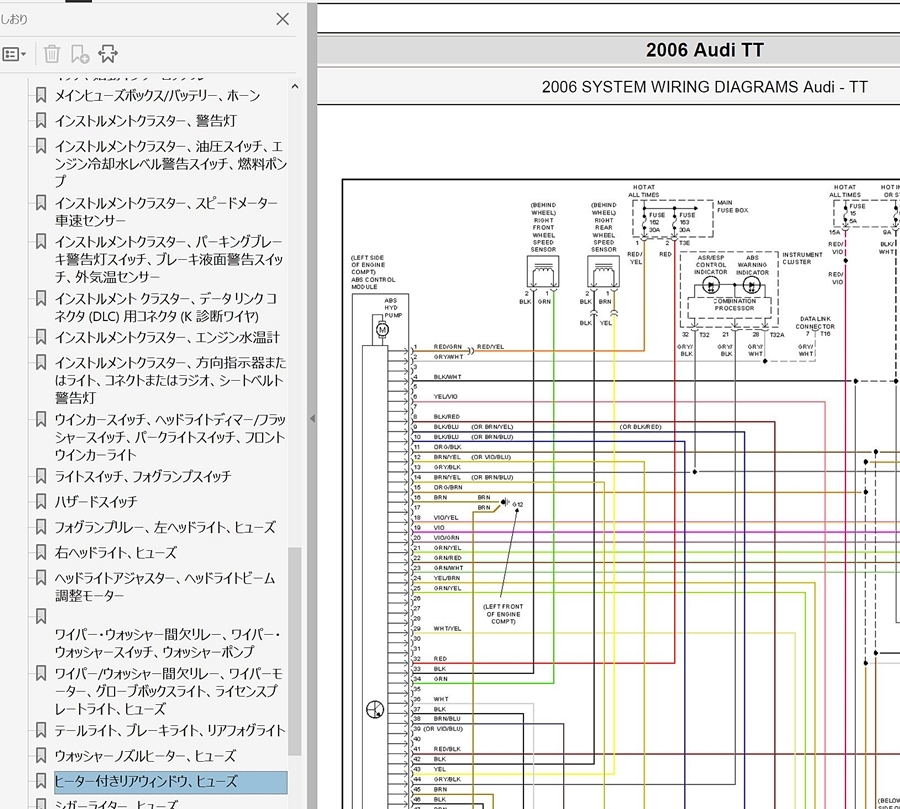
Task: Click the しおり panel title
Action: point(14,20)
